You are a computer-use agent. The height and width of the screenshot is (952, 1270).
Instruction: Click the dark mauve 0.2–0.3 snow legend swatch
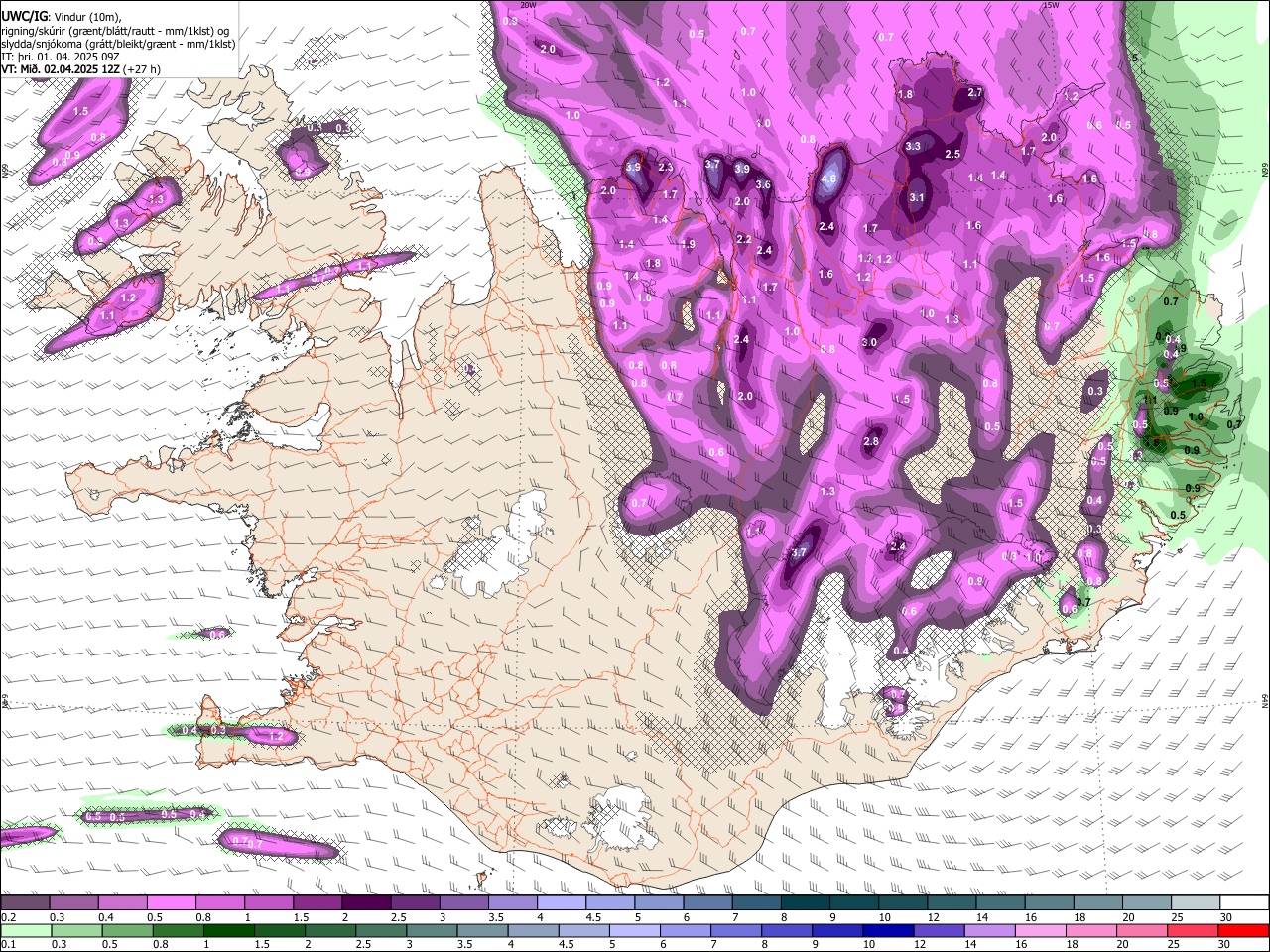[x=24, y=903]
